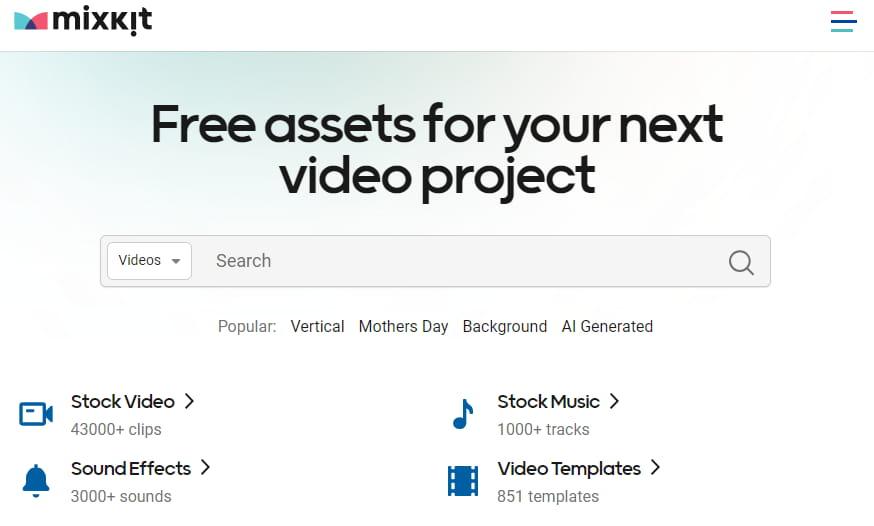874x526 pixels.
Task: Go to the Sound Effects heading link
Action: (x=130, y=468)
